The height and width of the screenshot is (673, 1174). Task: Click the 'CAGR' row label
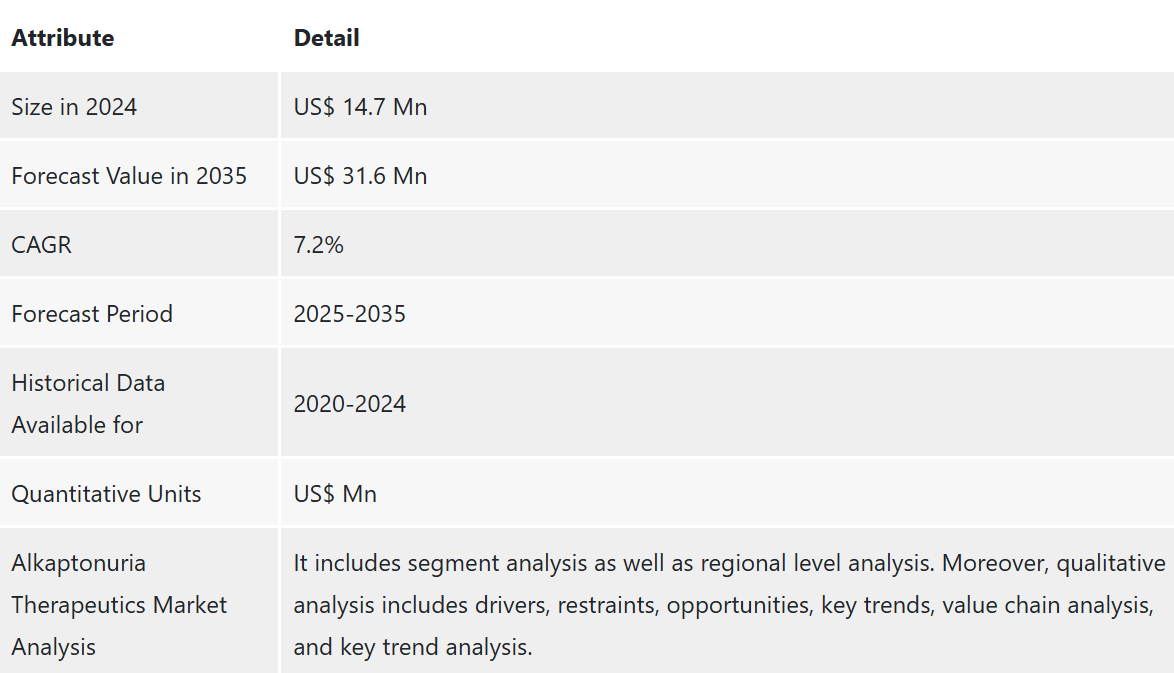[41, 245]
